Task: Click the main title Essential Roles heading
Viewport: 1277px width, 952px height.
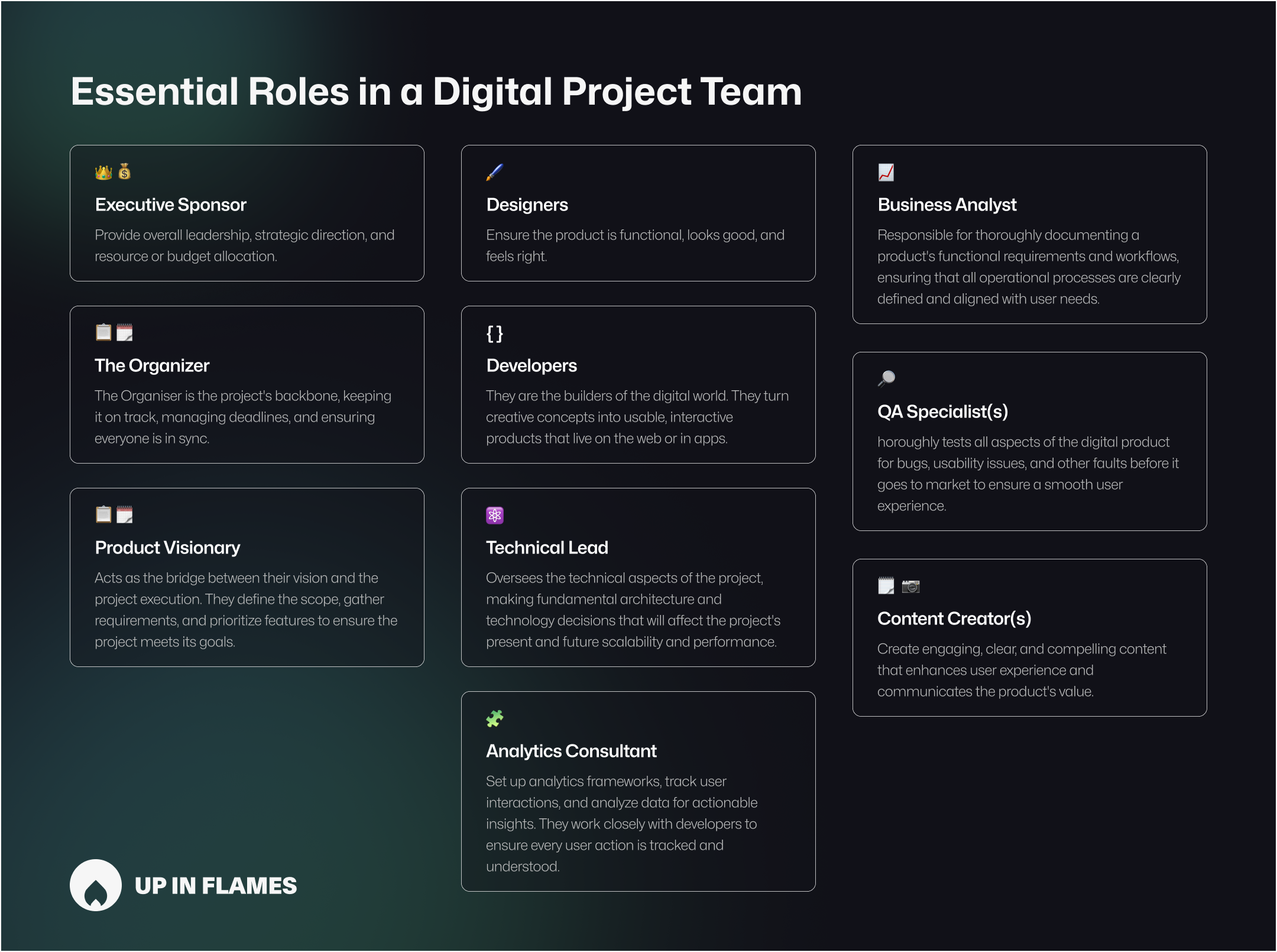Action: point(436,92)
